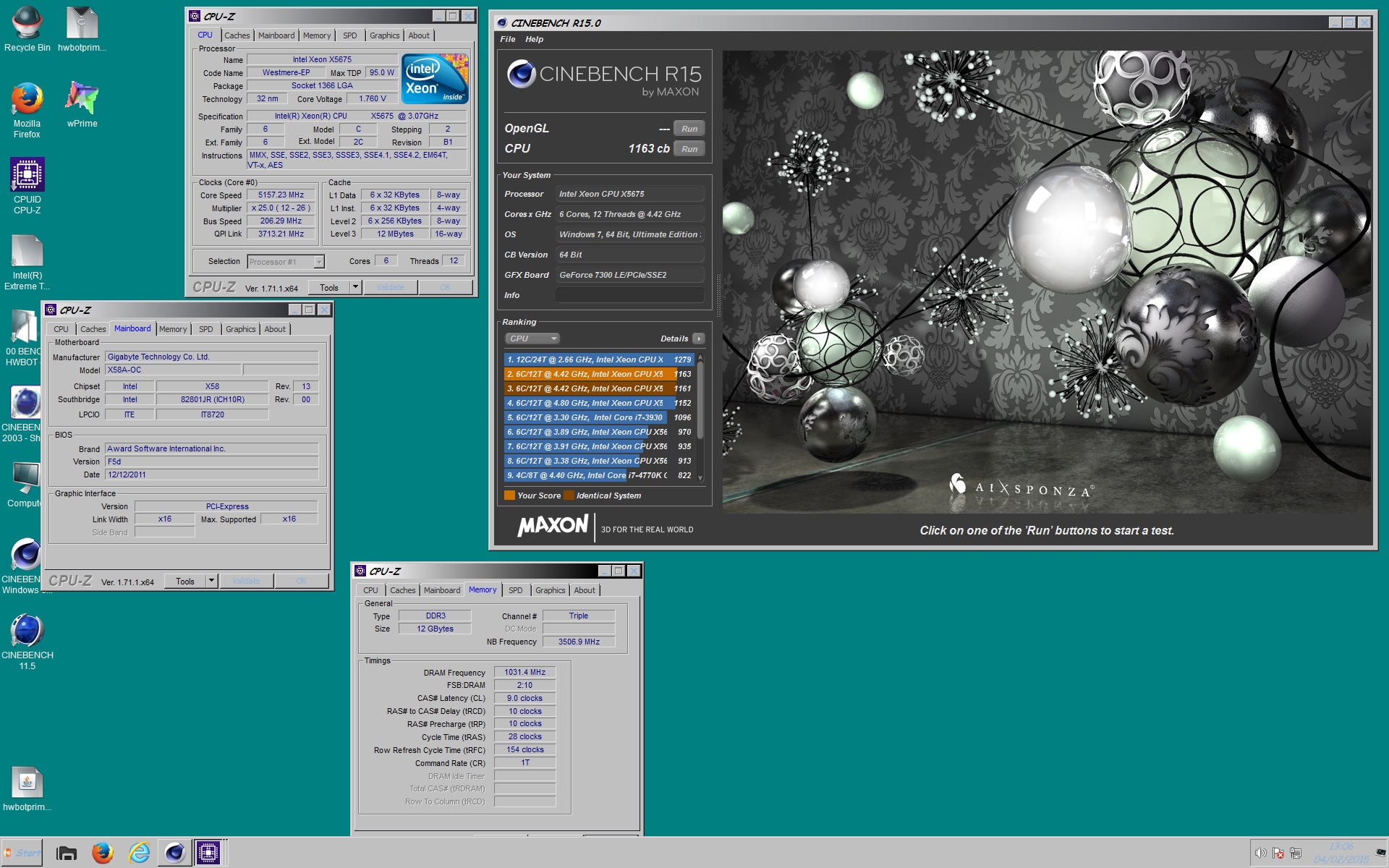1389x868 pixels.
Task: Run the CPU benchmark test
Action: 689,149
